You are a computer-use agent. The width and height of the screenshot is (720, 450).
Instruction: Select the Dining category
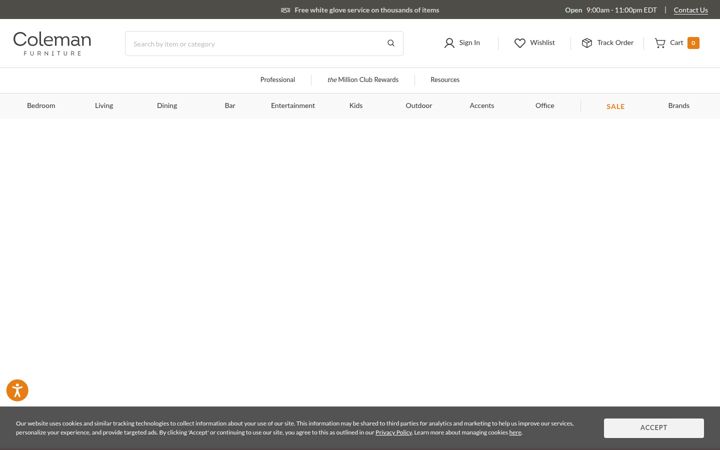[x=167, y=106]
